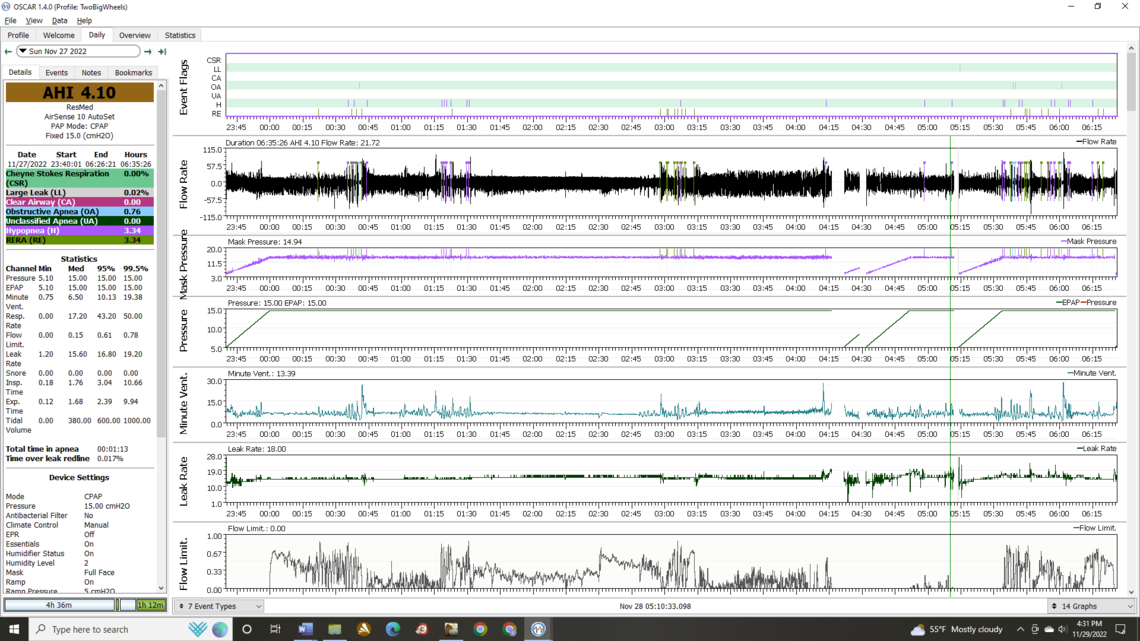This screenshot has width=1140, height=641.
Task: Expand the 14 Graphs dropdown
Action: [x=1091, y=606]
